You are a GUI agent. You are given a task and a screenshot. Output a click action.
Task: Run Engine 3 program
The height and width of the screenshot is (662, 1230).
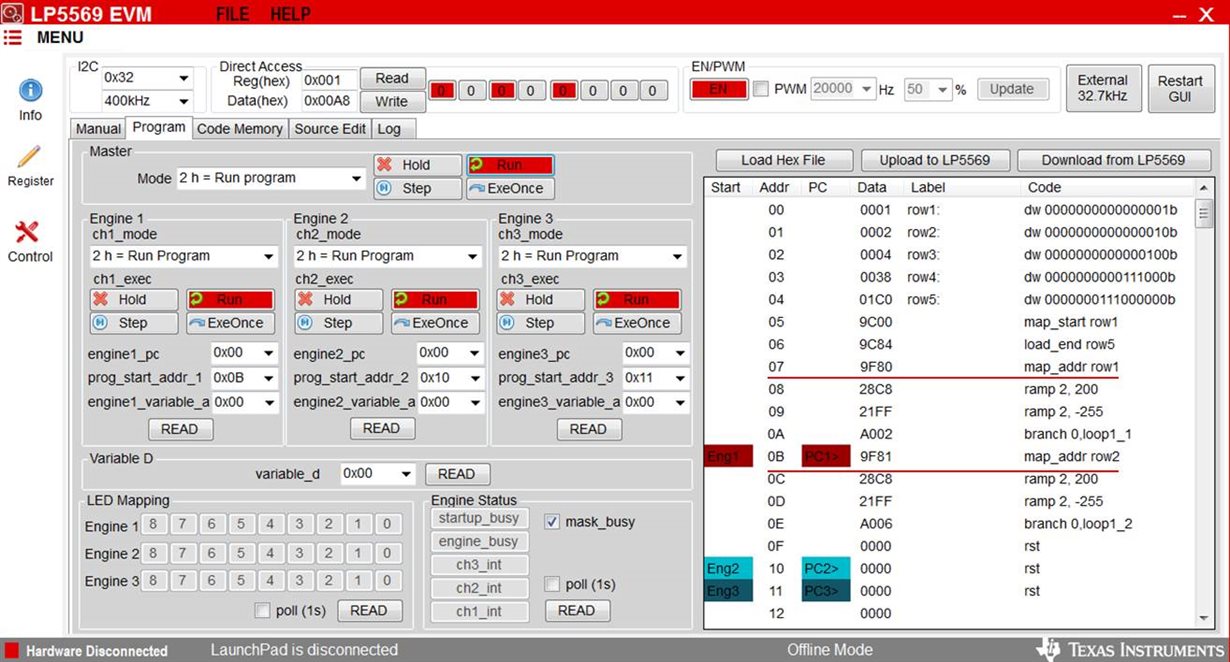pos(637,299)
